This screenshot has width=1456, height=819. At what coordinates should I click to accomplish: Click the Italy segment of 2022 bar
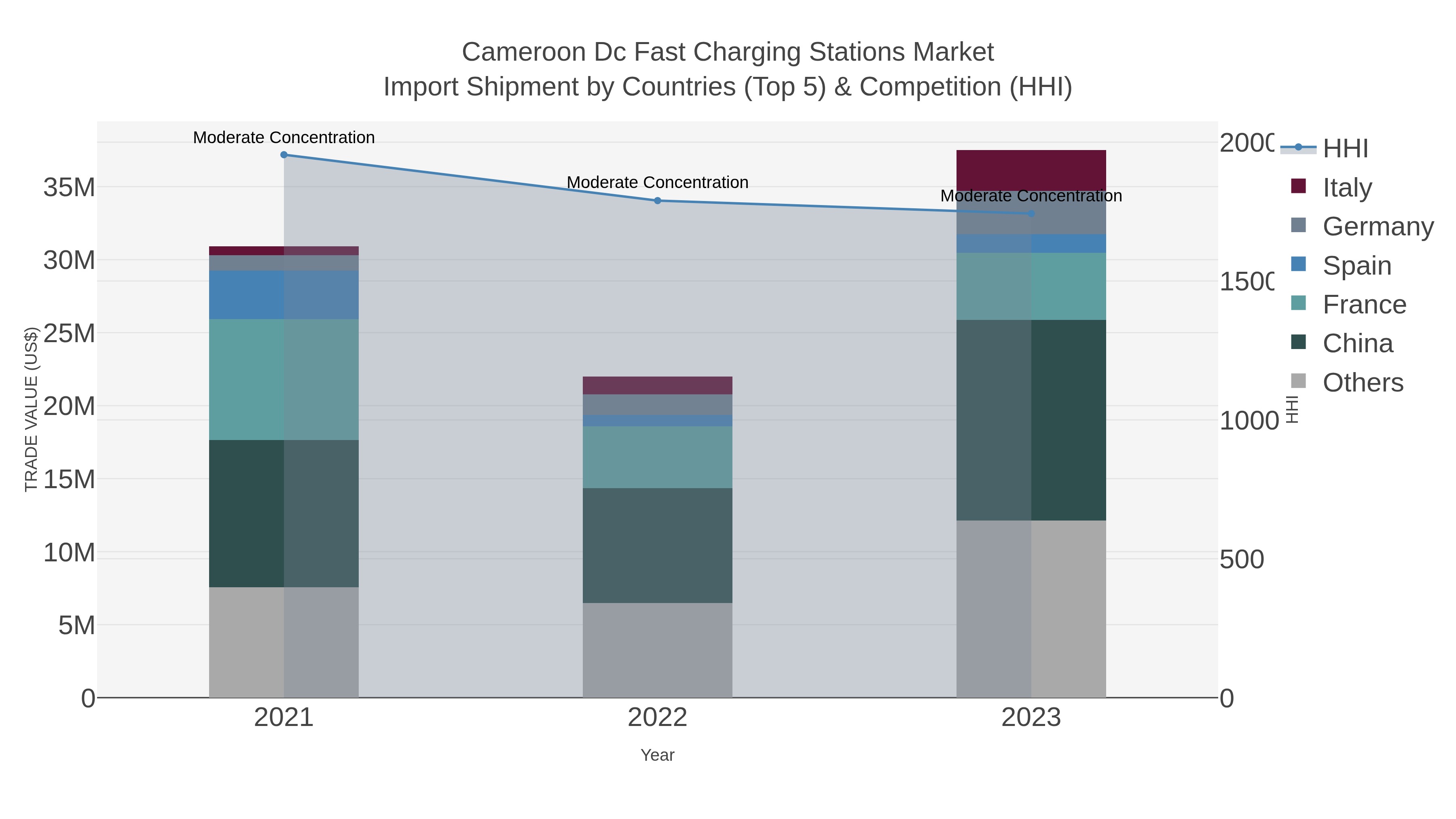point(657,385)
